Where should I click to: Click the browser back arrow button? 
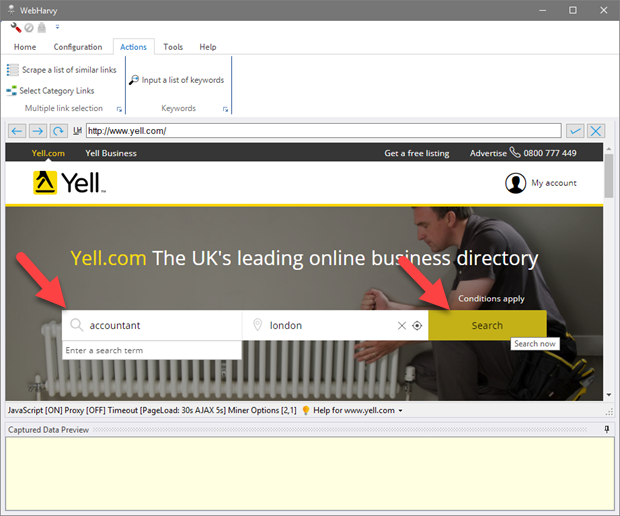[17, 131]
